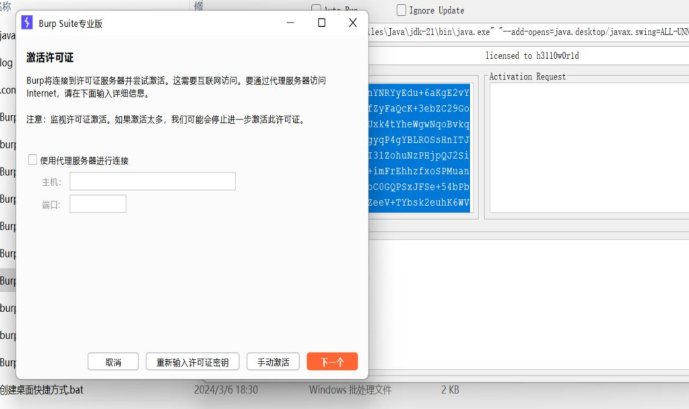Select the highlighted Burp file row in explorer

click(8, 281)
